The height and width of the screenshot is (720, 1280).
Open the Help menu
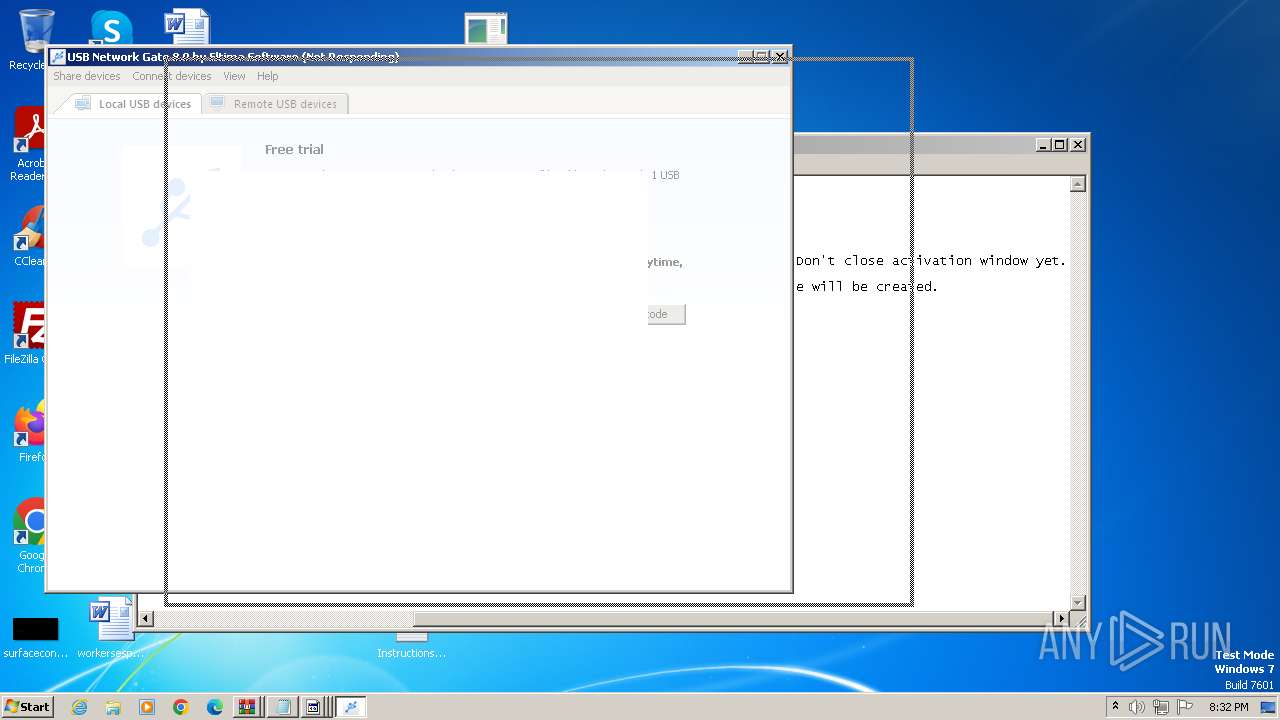coord(267,76)
